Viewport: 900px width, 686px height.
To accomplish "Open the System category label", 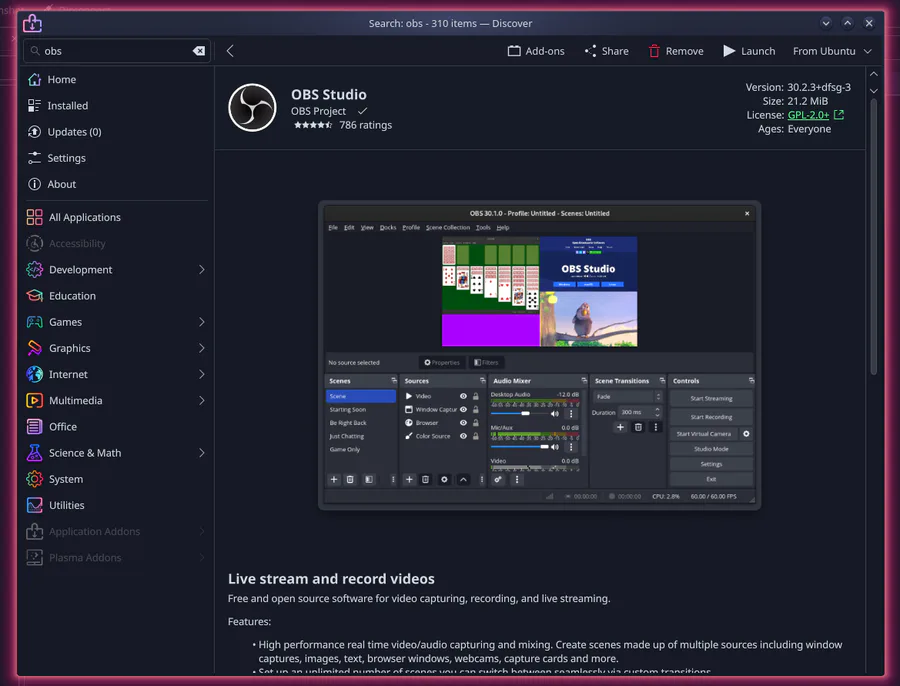I will [65, 479].
